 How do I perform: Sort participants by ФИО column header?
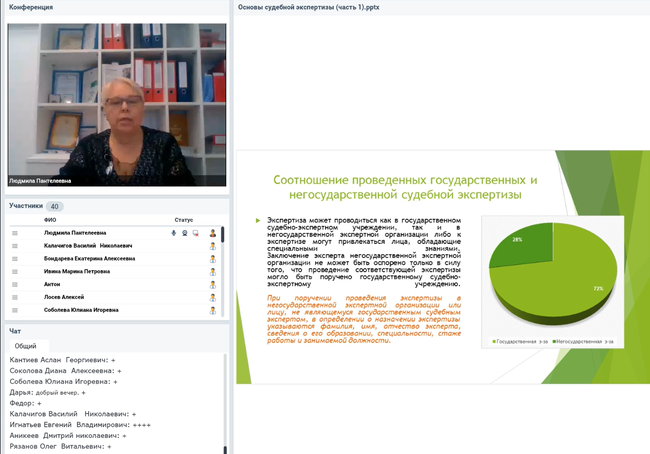point(50,220)
